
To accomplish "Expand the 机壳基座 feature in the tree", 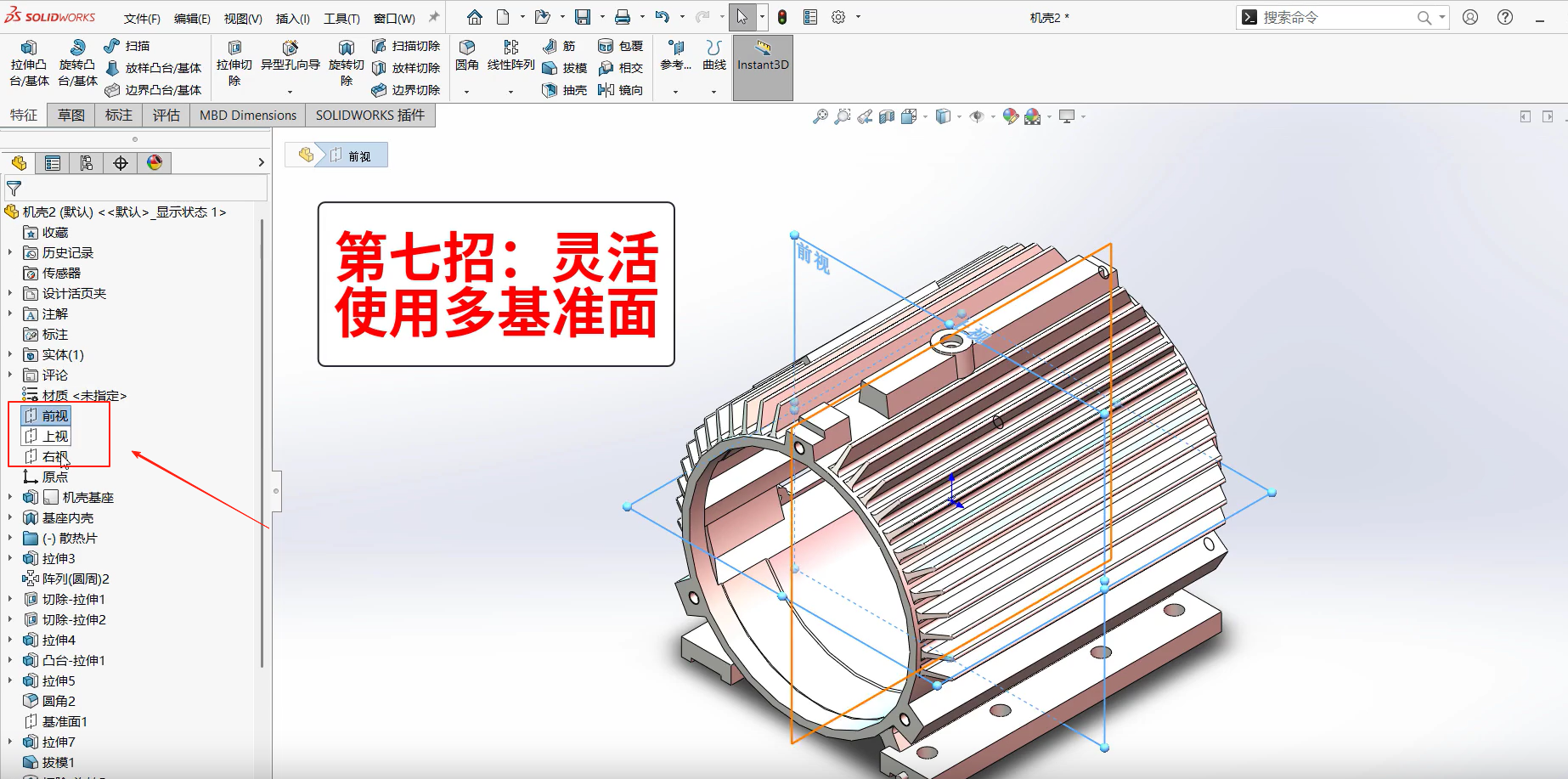I will [x=10, y=497].
